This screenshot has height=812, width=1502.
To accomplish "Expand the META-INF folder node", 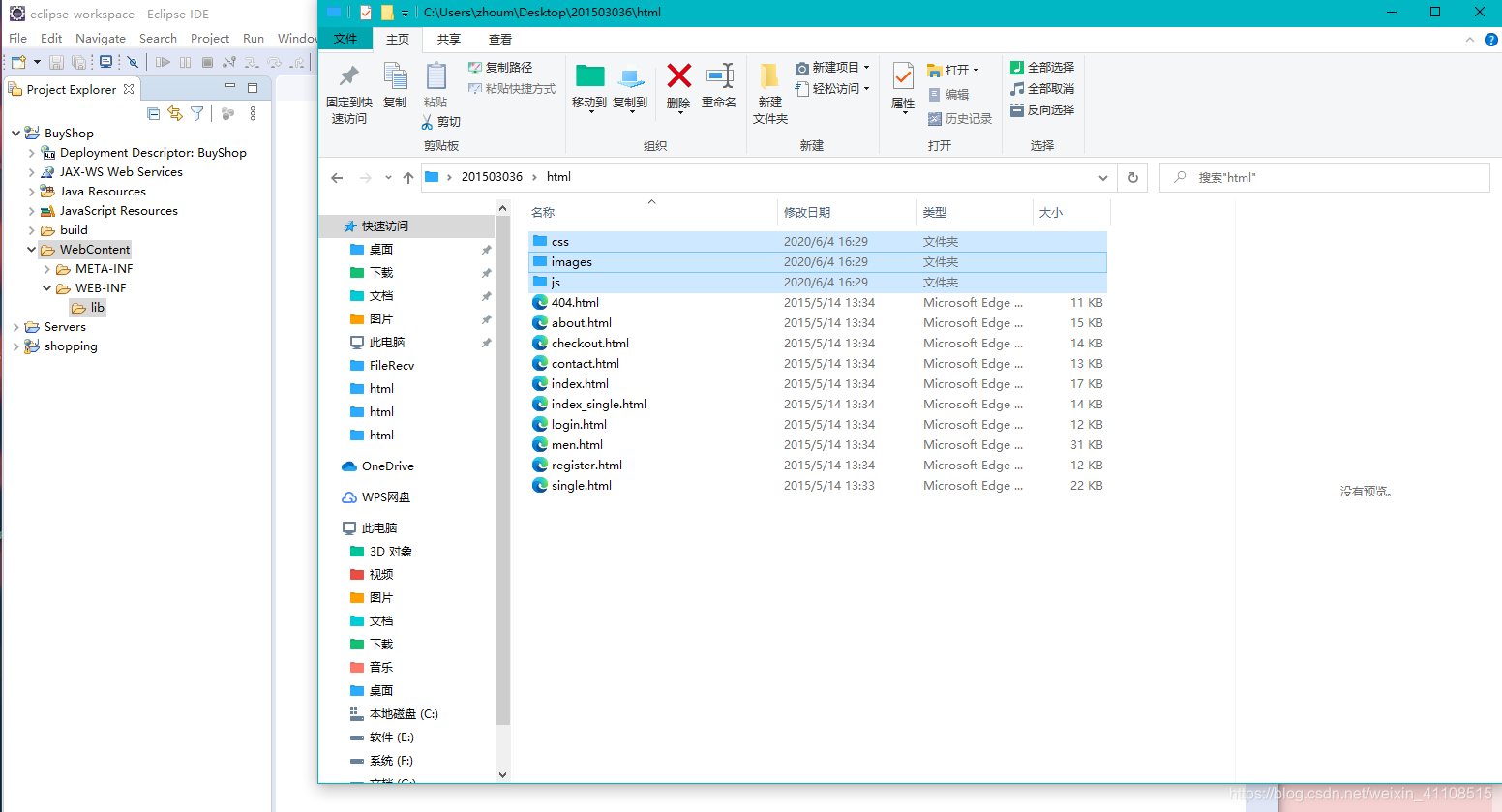I will pyautogui.click(x=46, y=269).
